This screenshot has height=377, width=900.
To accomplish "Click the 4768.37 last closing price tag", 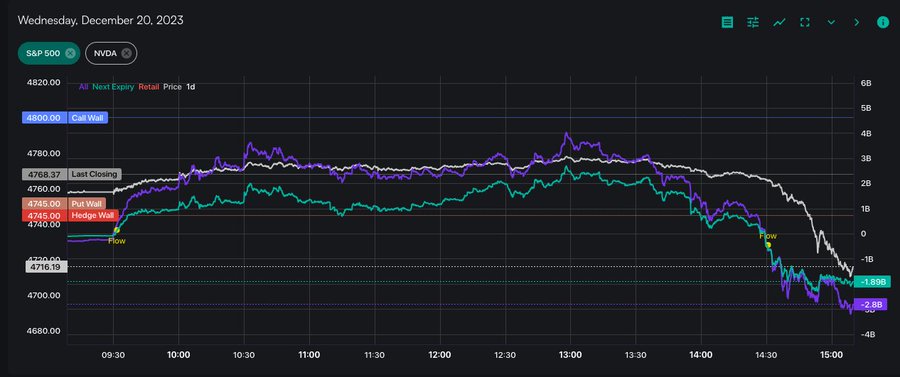I will [x=44, y=174].
